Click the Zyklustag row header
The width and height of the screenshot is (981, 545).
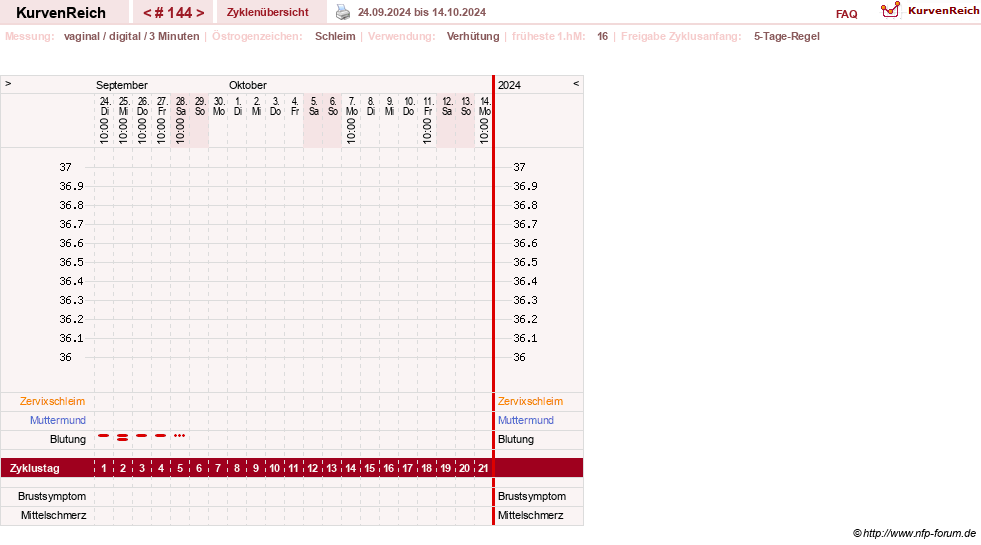35,468
